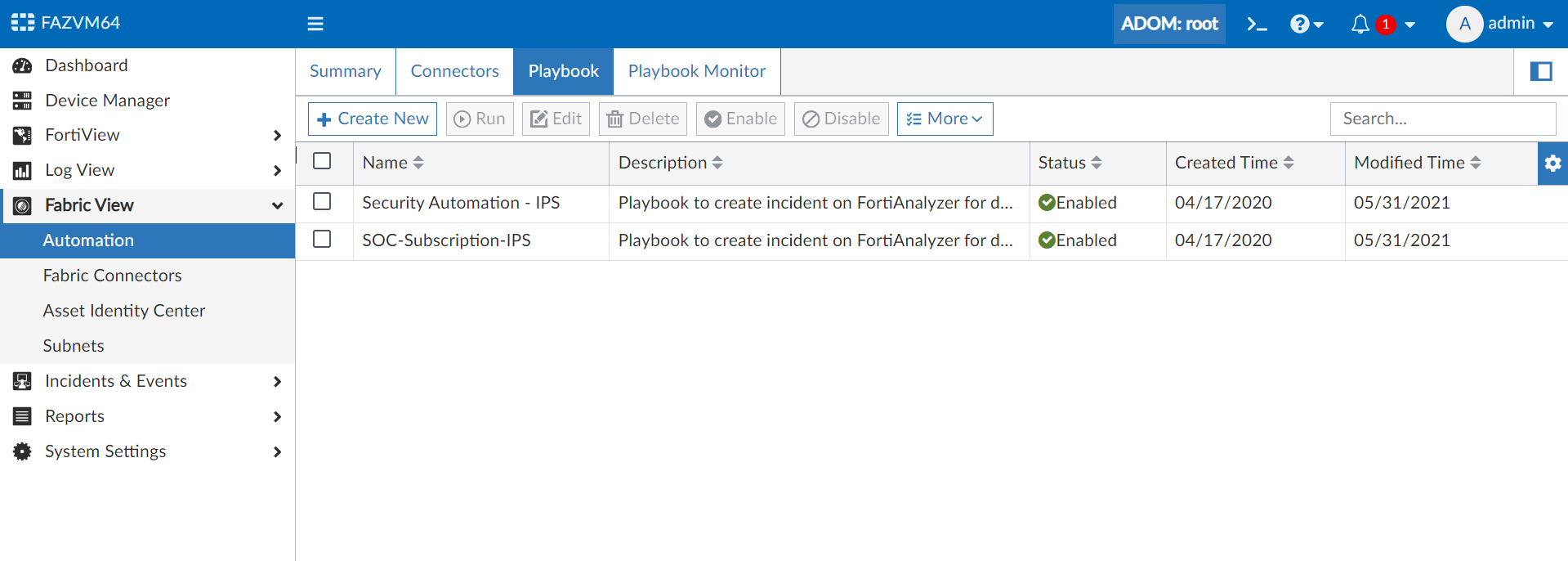The image size is (1568, 561).
Task: Open Fabric Connectors in sidebar
Action: pos(112,276)
